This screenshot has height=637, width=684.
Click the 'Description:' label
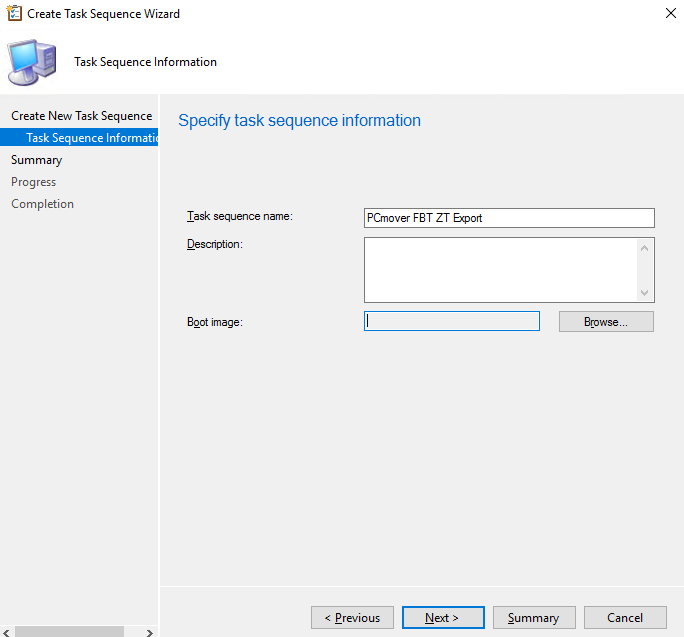[x=215, y=244]
